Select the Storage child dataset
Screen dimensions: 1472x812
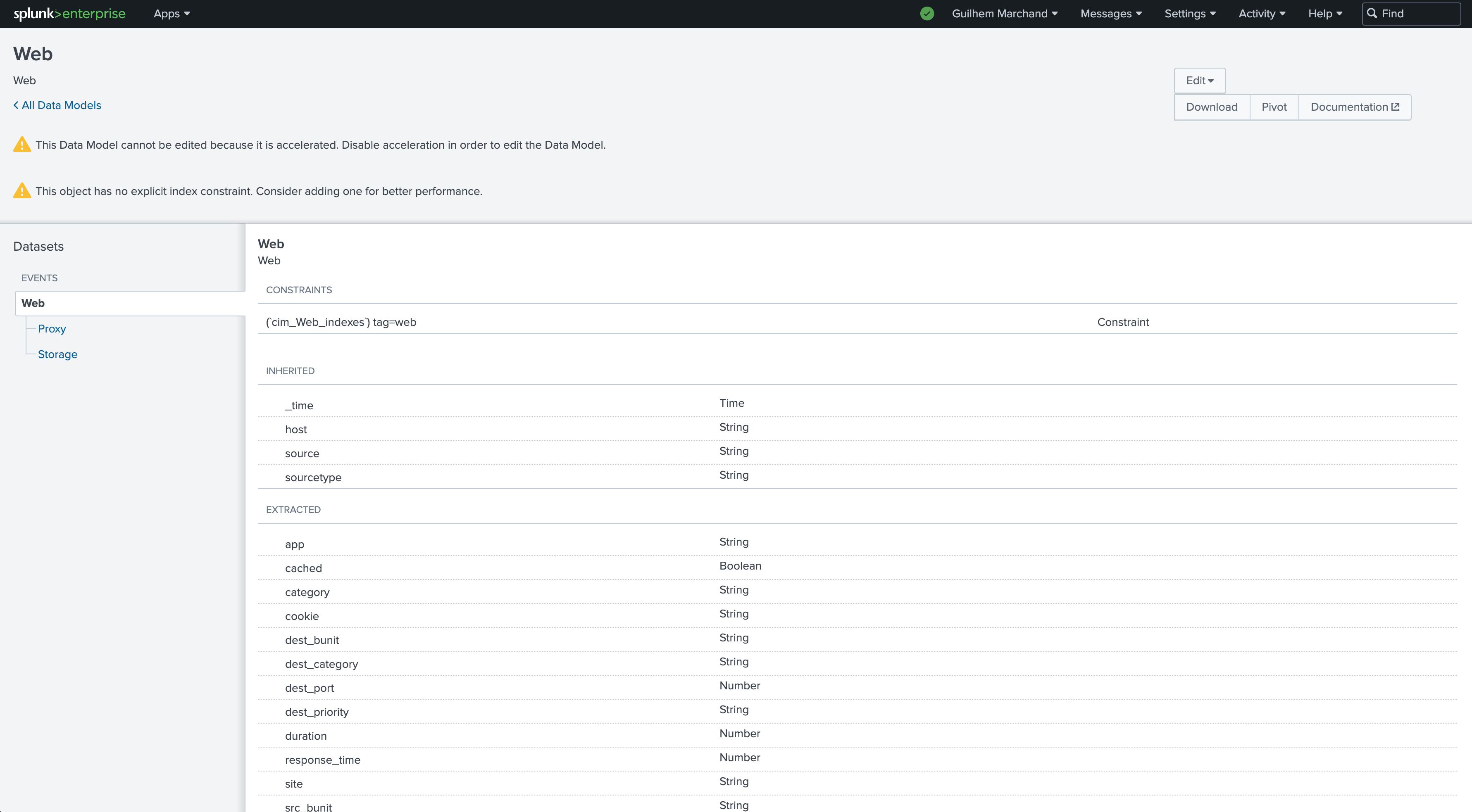coord(57,354)
